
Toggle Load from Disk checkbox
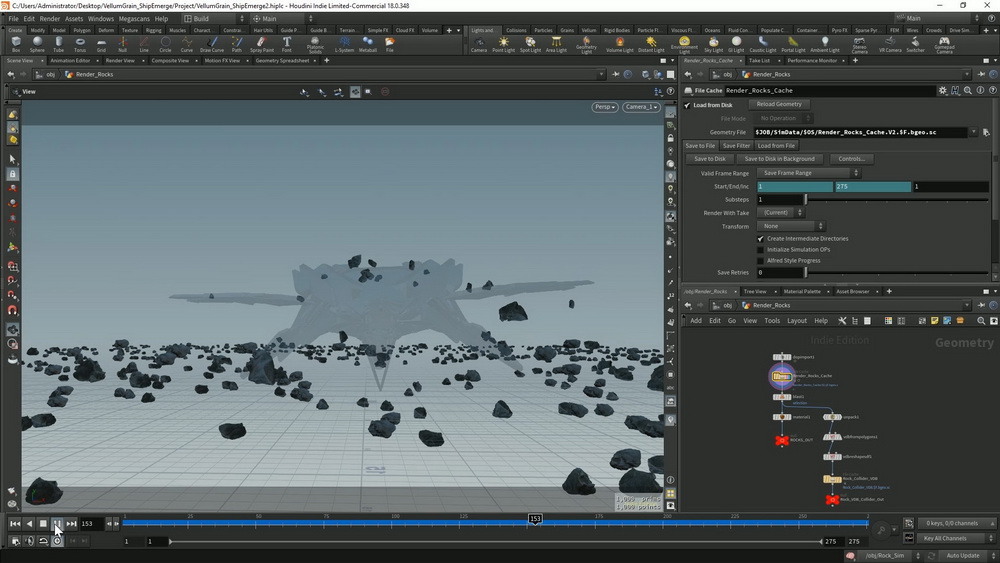pyautogui.click(x=687, y=105)
